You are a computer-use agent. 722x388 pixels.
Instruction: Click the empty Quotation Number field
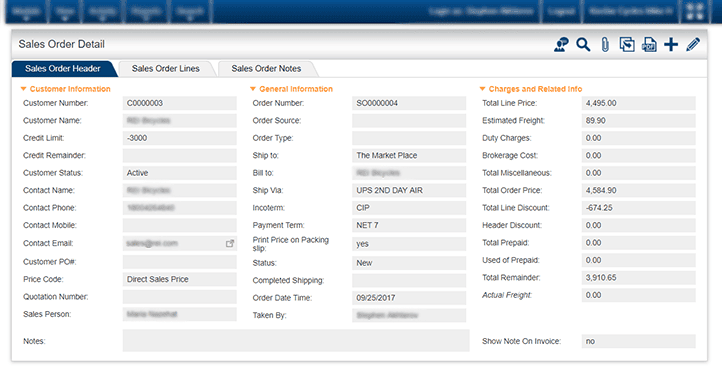tap(180, 297)
